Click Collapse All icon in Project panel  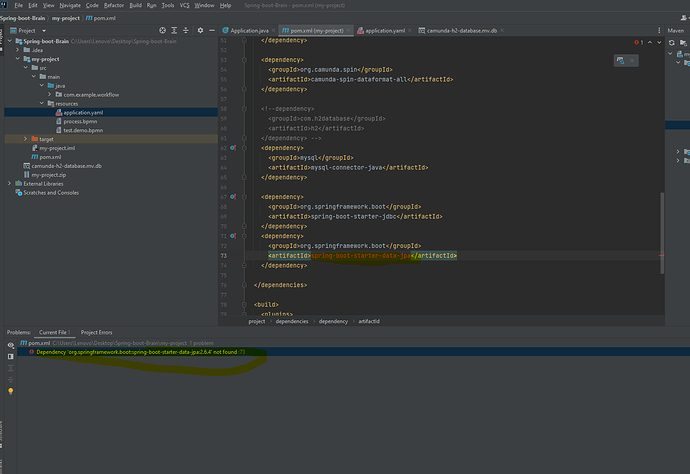point(186,30)
